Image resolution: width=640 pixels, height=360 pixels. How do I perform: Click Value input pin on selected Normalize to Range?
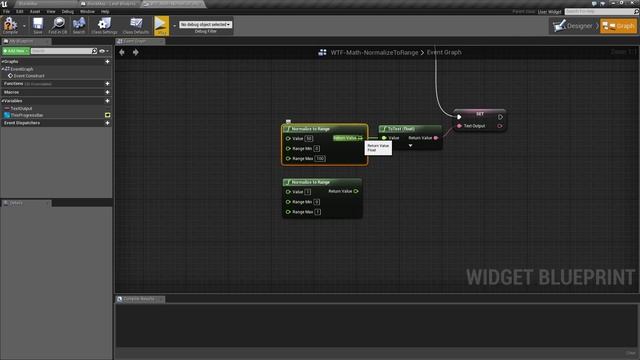pyautogui.click(x=288, y=139)
